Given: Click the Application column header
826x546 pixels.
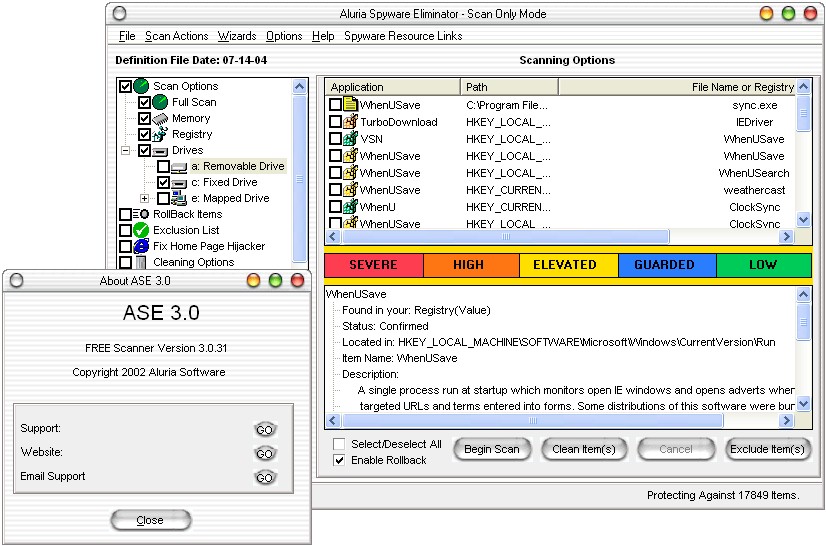Looking at the screenshot, I should (392, 87).
